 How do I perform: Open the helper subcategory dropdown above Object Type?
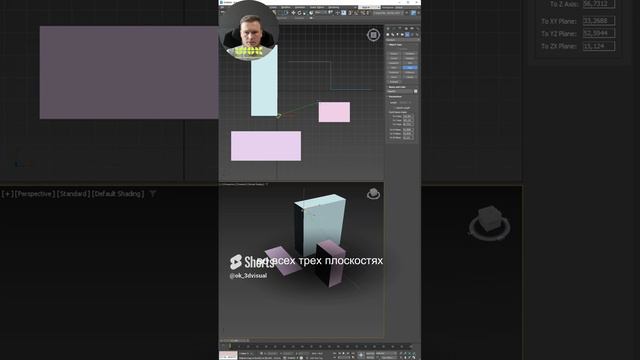402,40
